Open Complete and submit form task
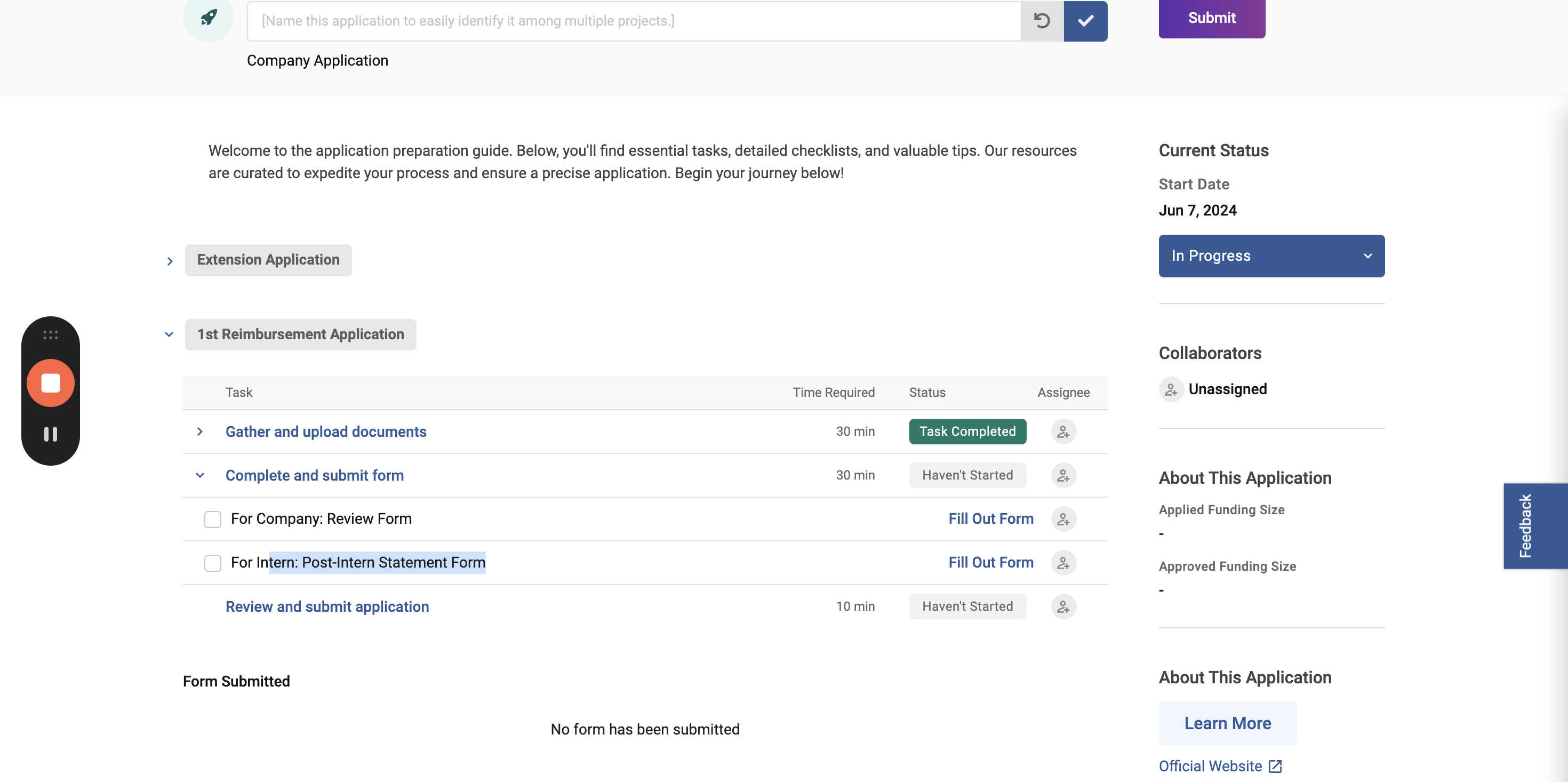This screenshot has height=782, width=1568. 315,476
